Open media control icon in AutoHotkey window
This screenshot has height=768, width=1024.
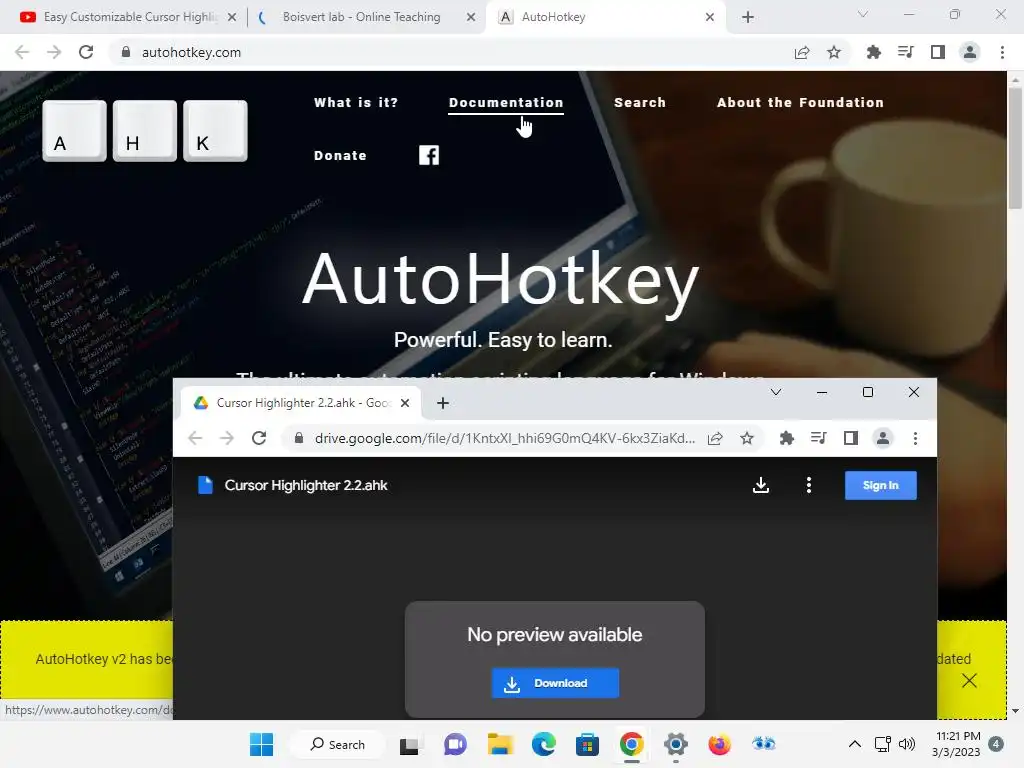pyautogui.click(x=905, y=52)
